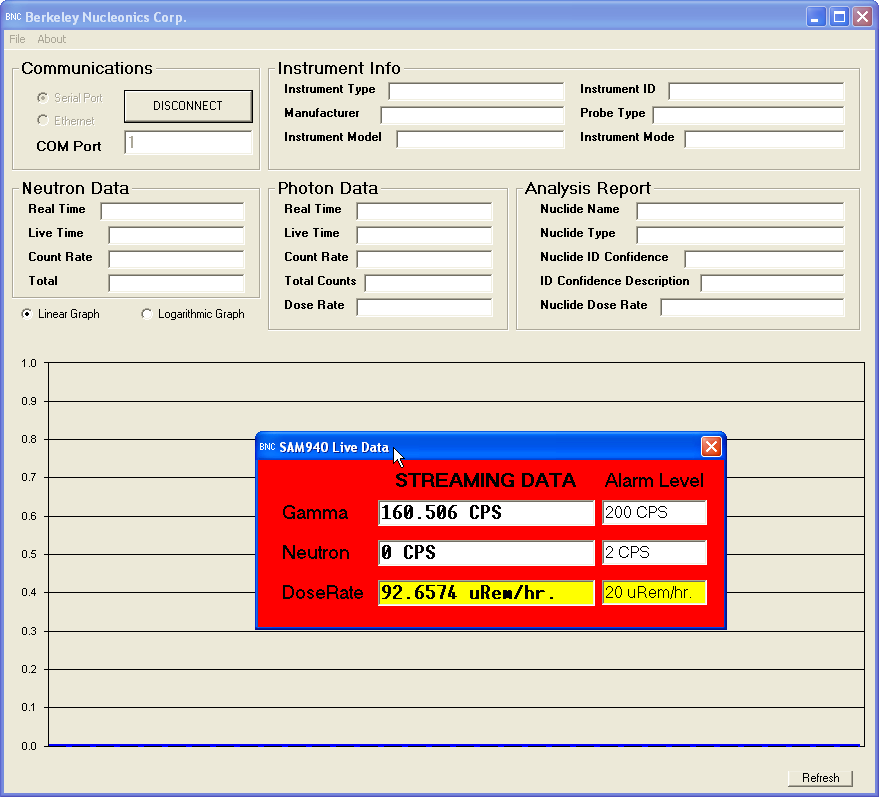Viewport: 879px width, 797px height.
Task: Maximize the Berkeley Nucleonics window
Action: [840, 17]
